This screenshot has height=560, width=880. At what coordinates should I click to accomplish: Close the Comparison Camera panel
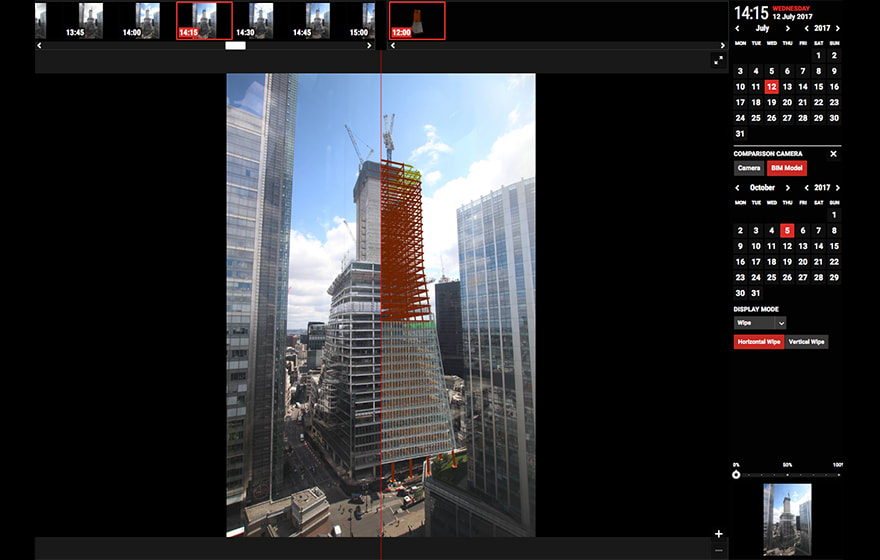(x=833, y=154)
